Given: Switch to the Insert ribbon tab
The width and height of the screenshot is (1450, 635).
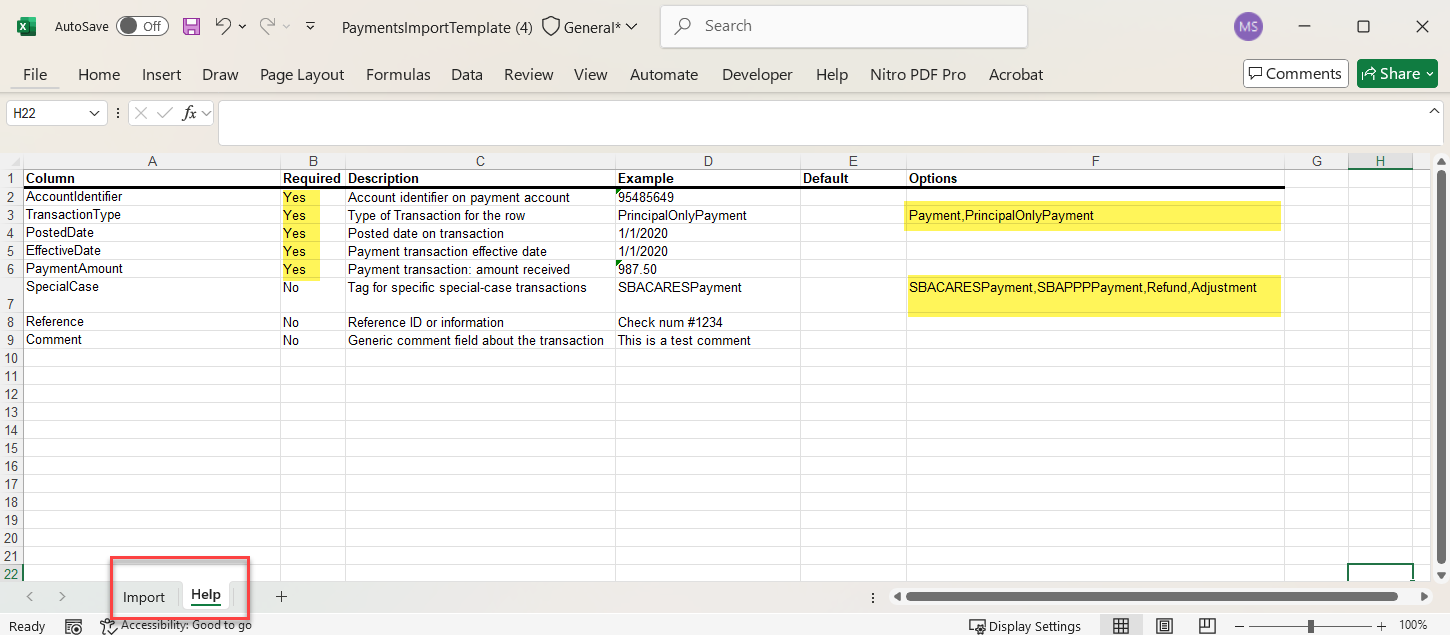Looking at the screenshot, I should [x=161, y=74].
